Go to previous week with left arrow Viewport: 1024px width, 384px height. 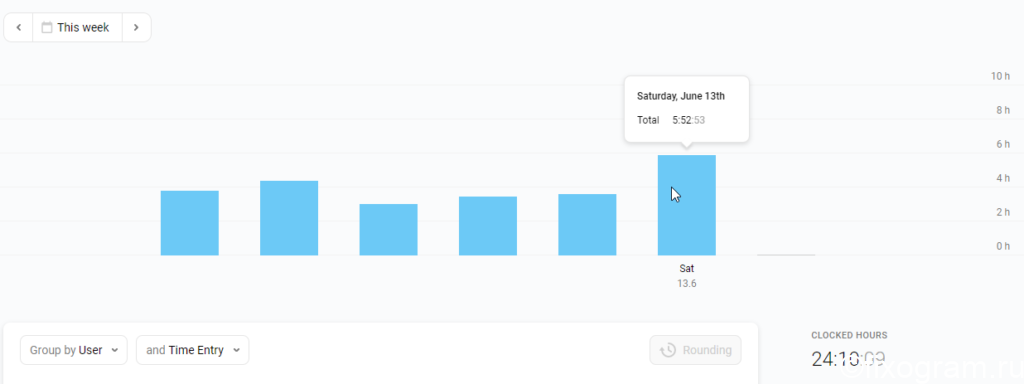click(18, 27)
